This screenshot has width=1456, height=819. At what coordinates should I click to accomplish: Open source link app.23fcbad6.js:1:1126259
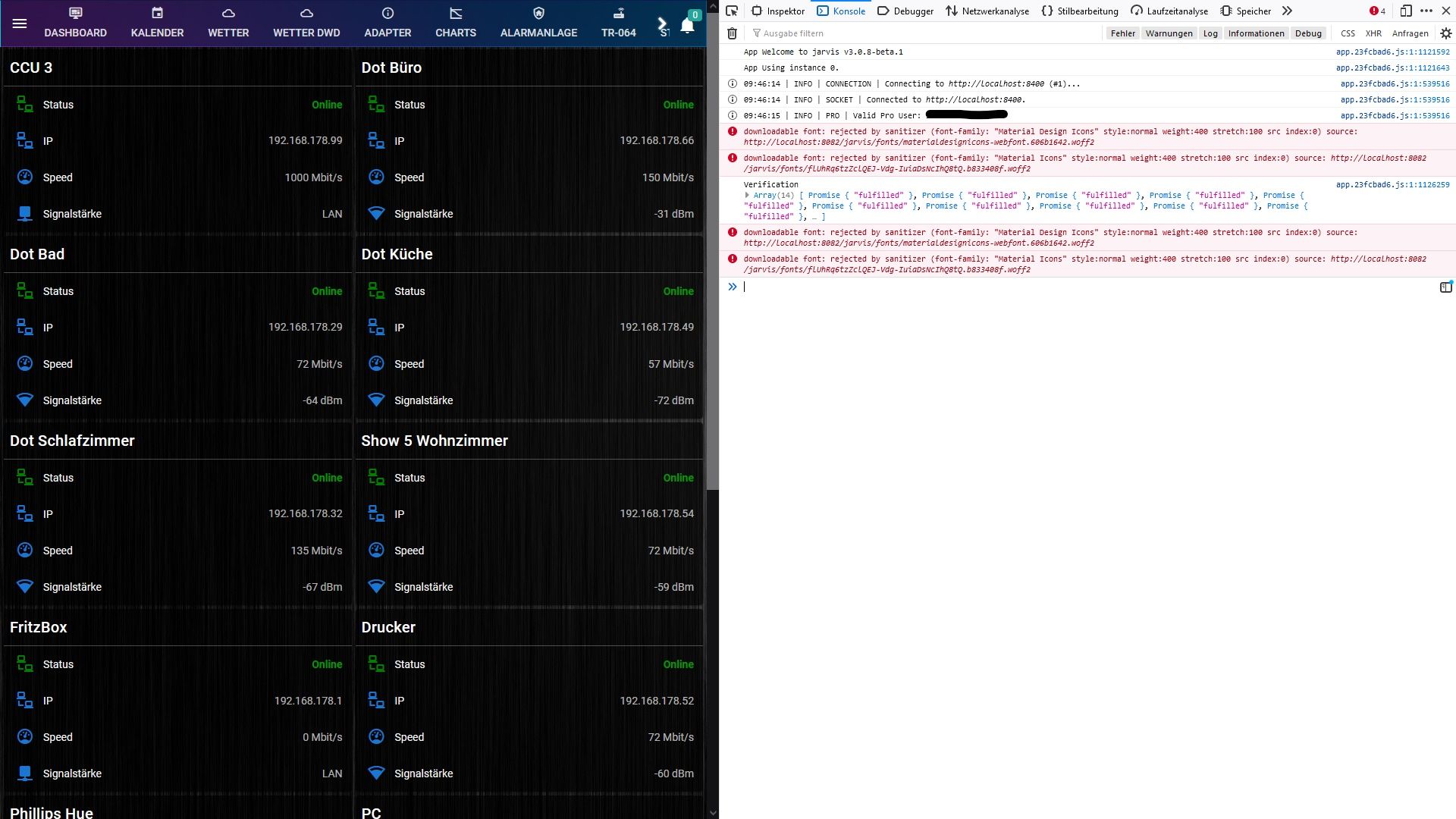1392,184
